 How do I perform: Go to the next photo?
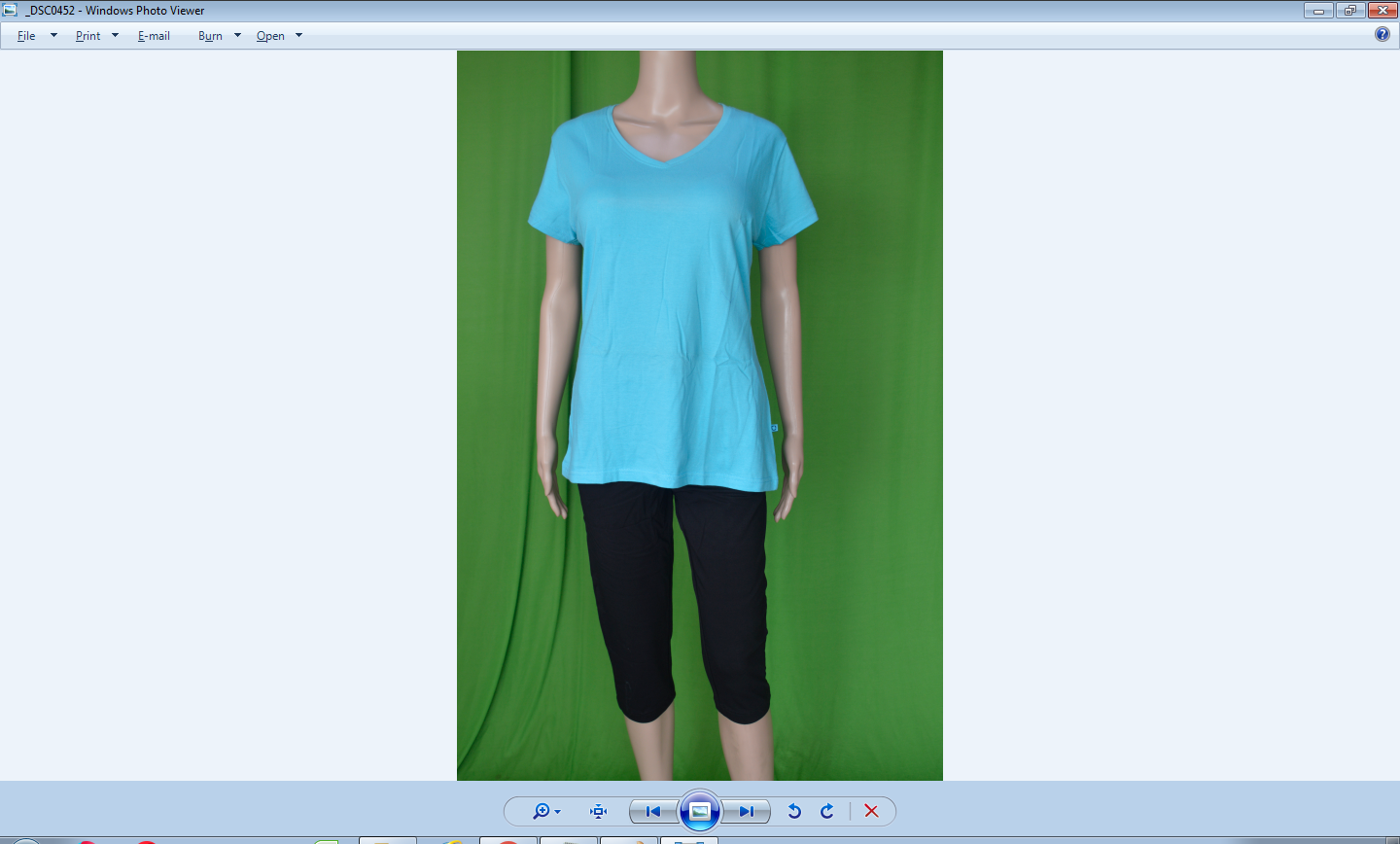click(747, 811)
